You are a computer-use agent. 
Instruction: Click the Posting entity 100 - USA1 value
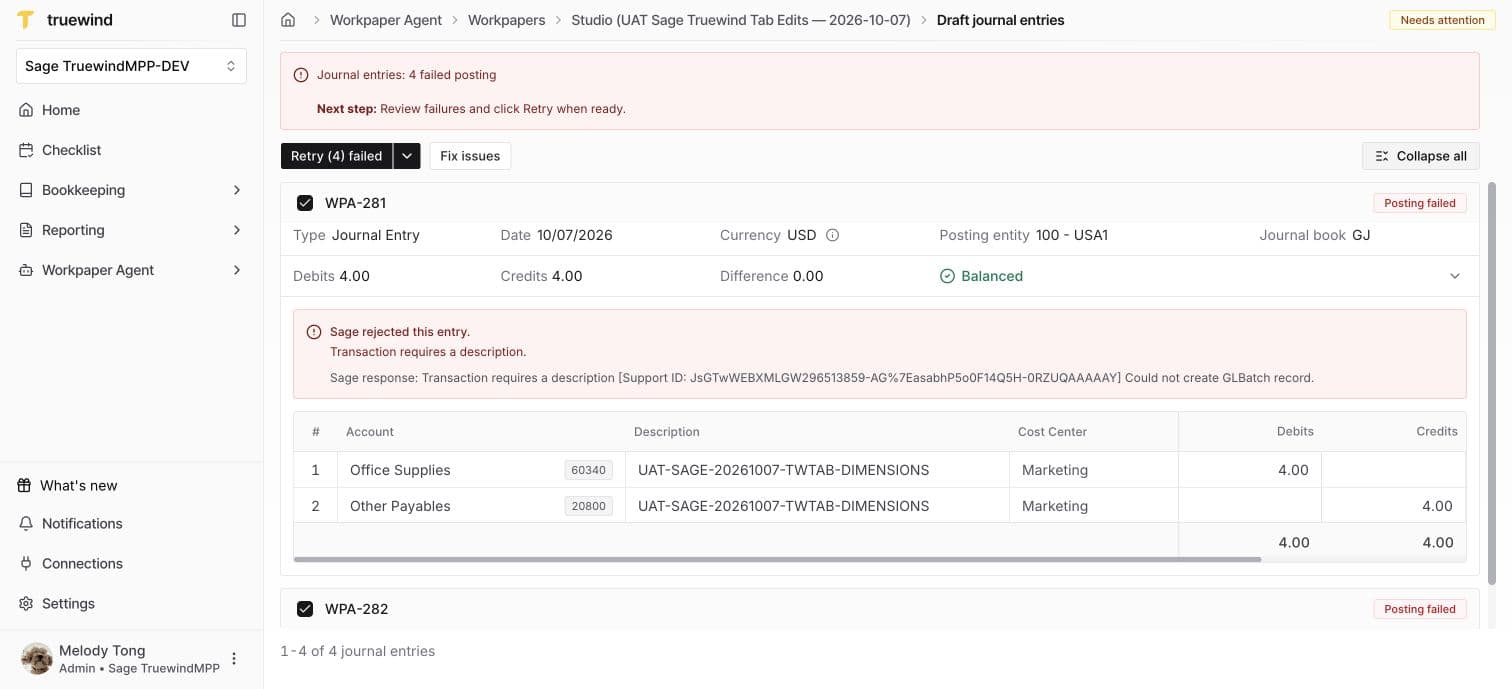click(1072, 235)
